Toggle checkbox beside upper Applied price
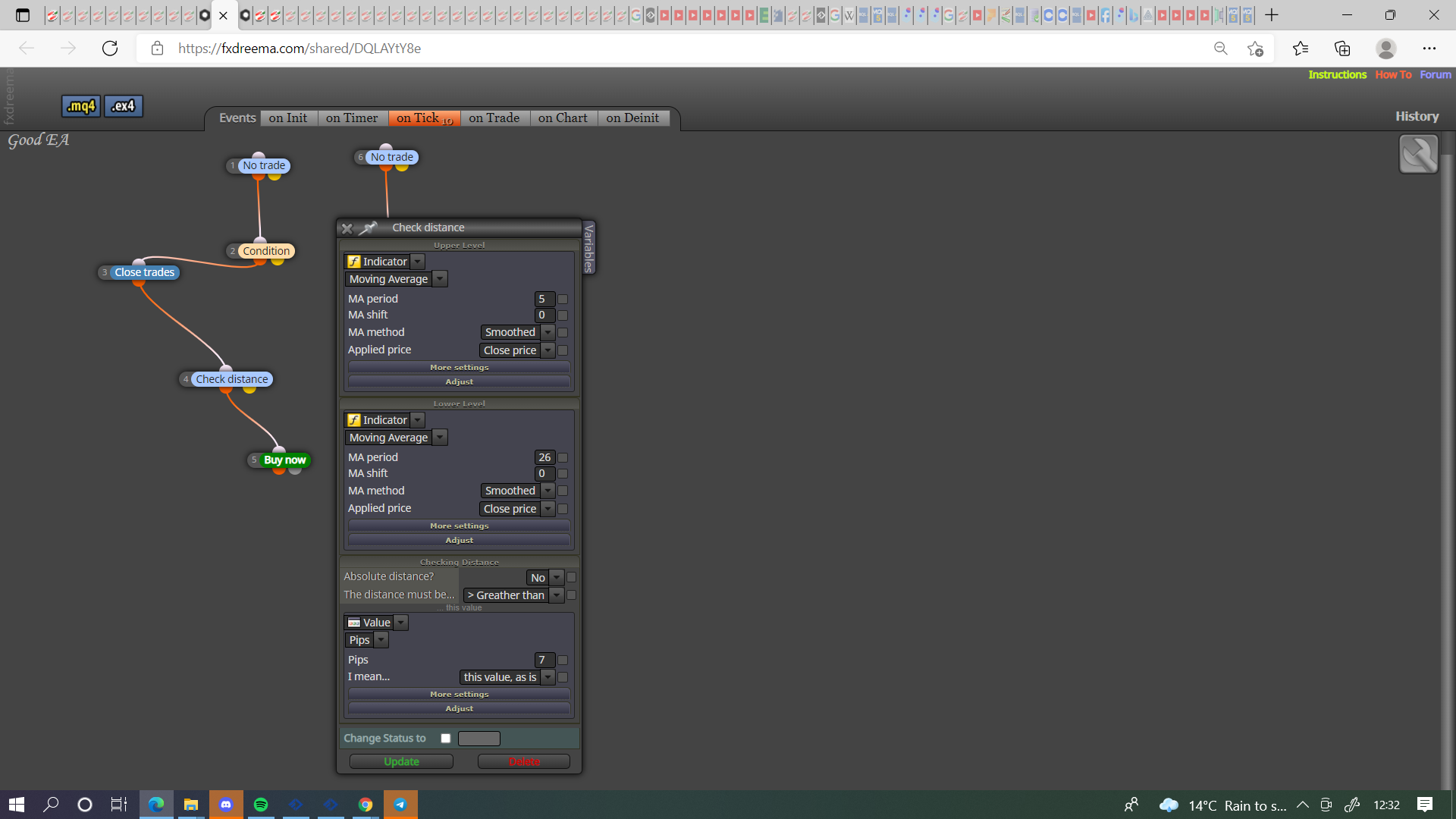The image size is (1456, 819). pos(563,350)
